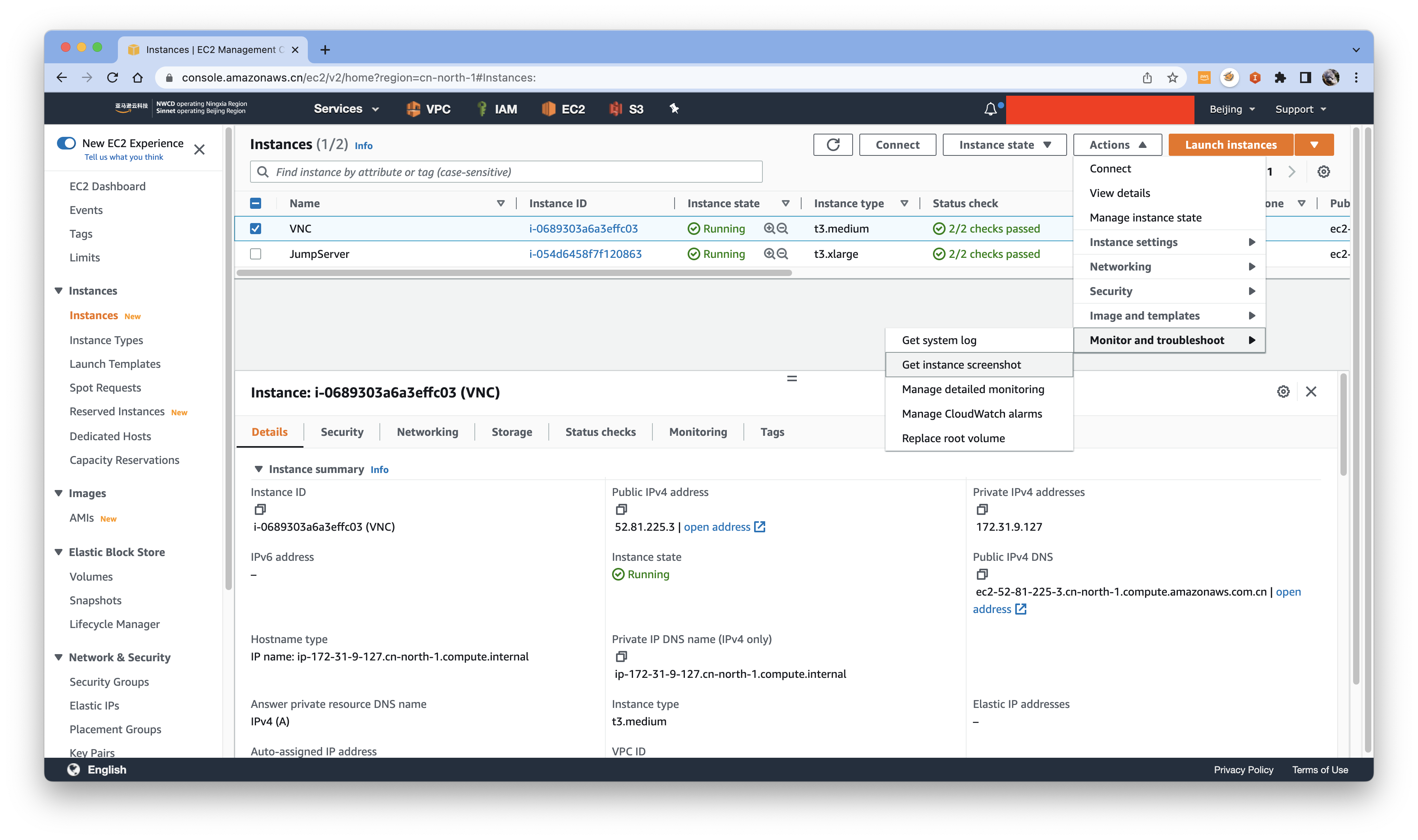
Task: Open the Networking submenu in Actions
Action: click(1169, 267)
